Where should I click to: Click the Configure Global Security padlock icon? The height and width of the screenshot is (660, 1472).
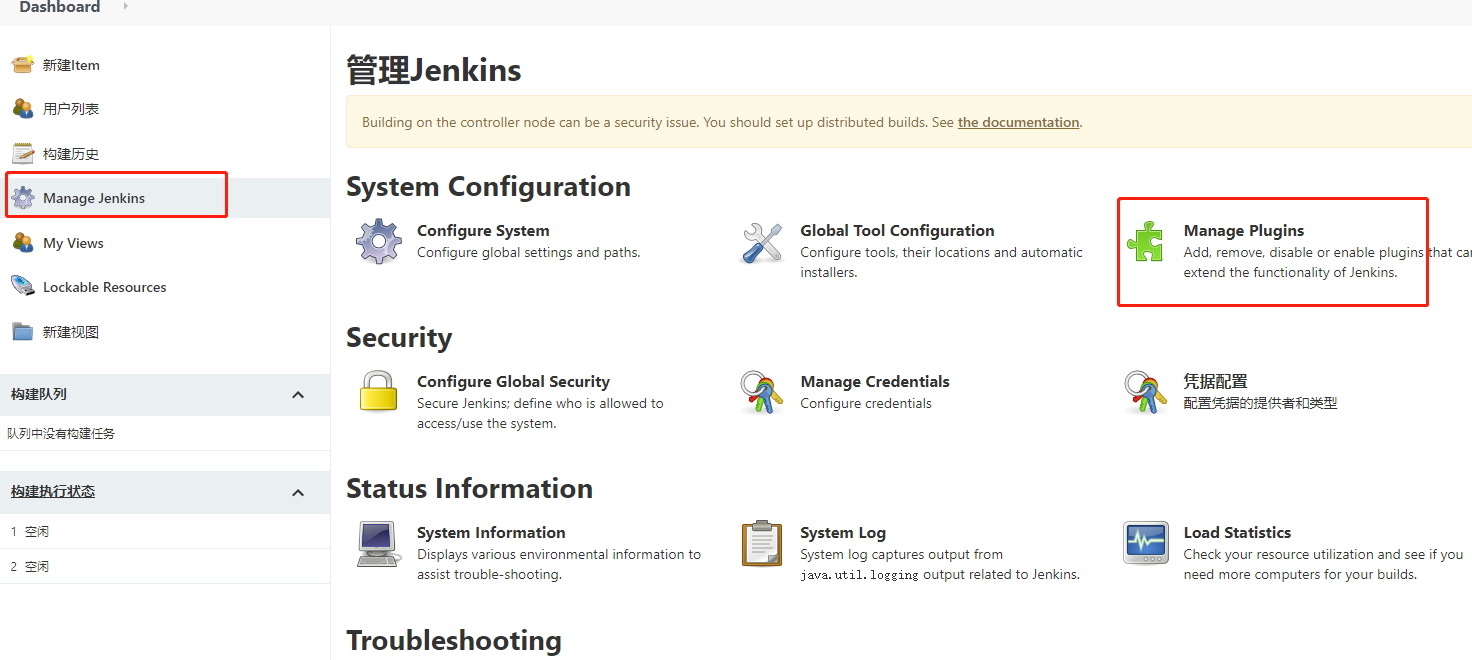click(x=379, y=391)
